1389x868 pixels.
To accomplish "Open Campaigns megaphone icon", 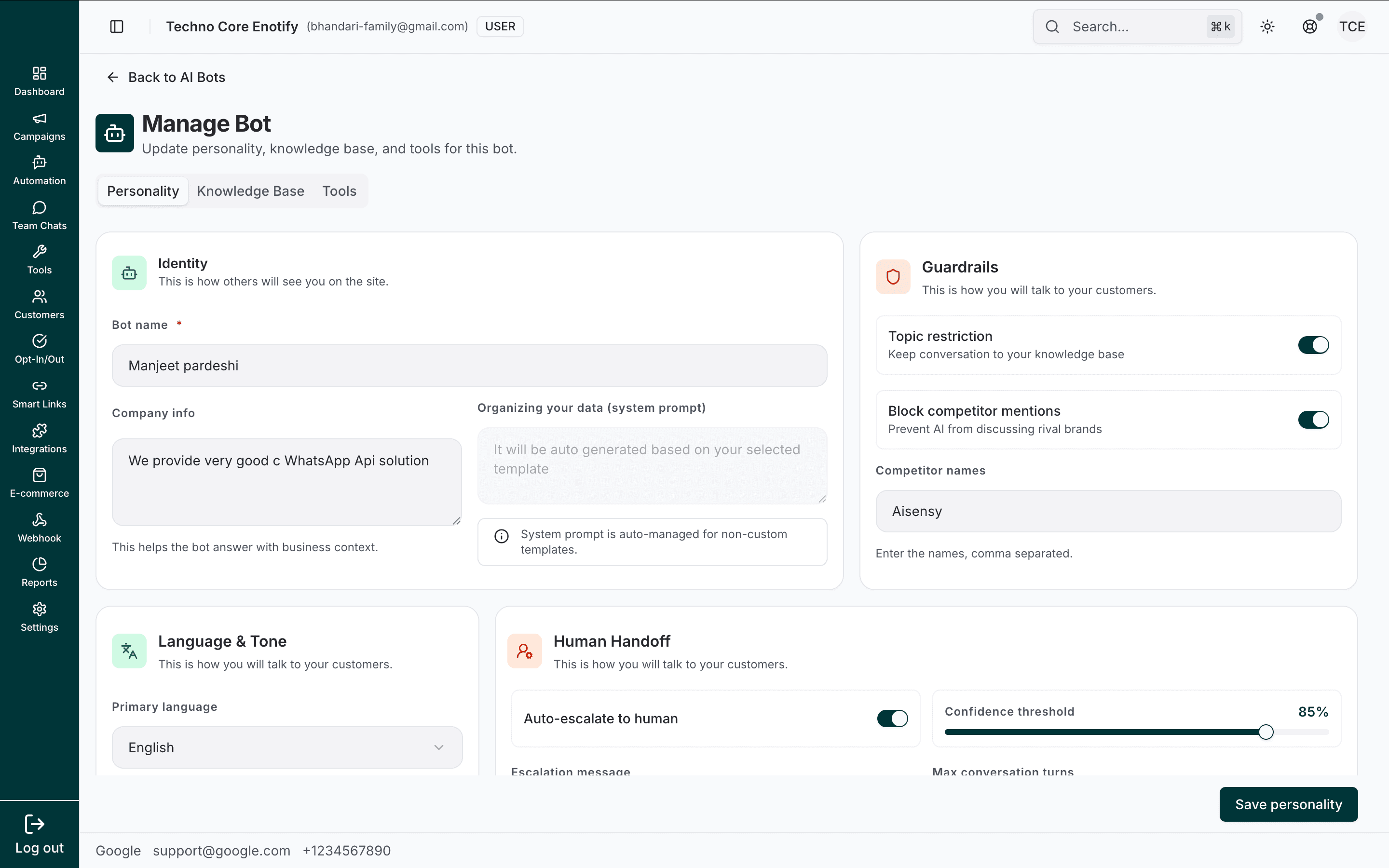I will (x=39, y=119).
